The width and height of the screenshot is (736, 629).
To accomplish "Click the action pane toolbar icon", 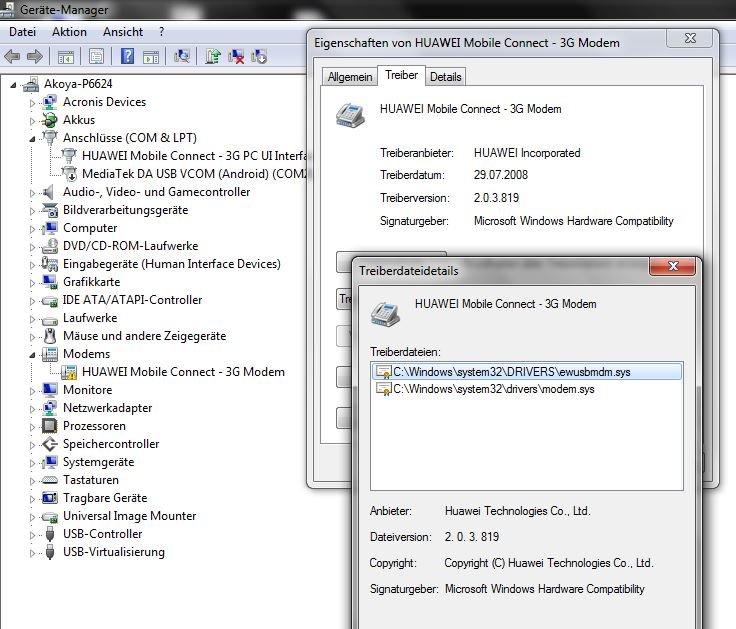I will pos(151,57).
